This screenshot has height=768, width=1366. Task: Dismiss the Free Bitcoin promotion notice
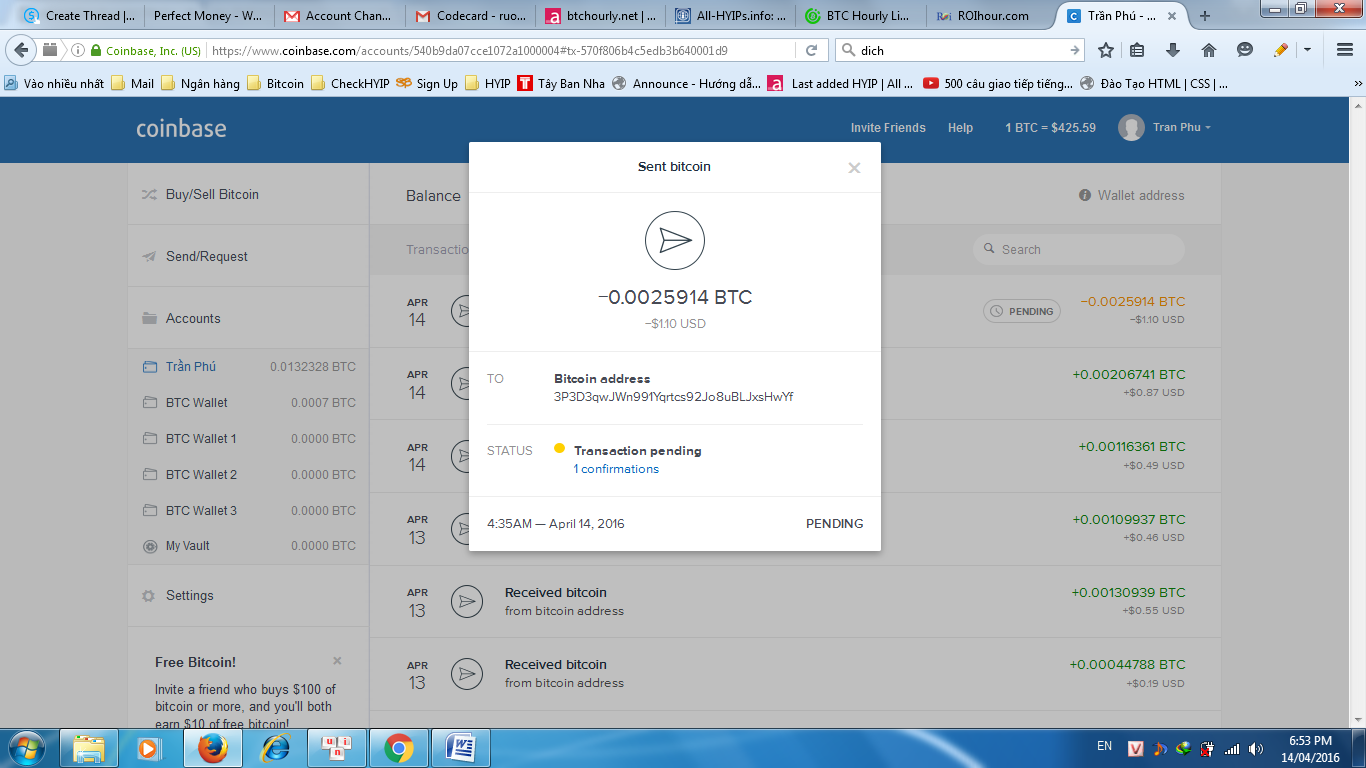[x=337, y=661]
